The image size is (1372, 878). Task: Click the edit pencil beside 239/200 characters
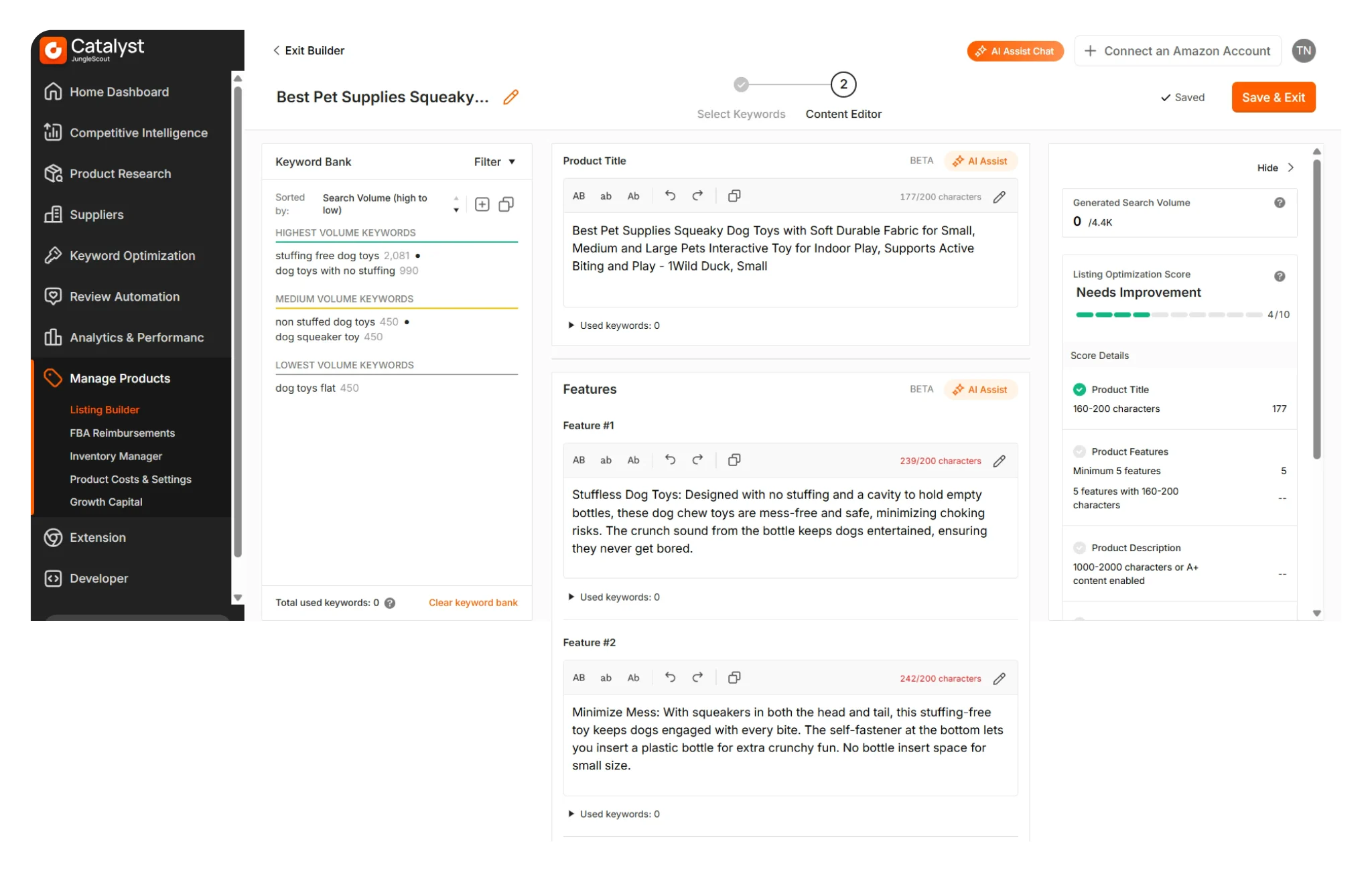(x=1000, y=461)
